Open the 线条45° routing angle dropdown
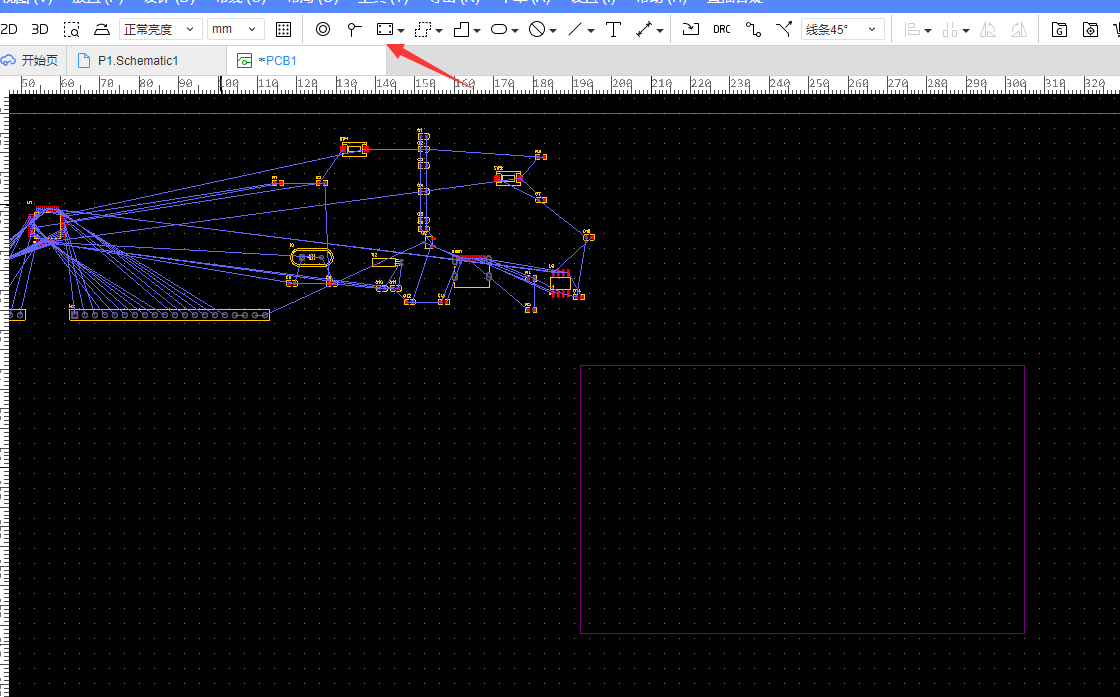The height and width of the screenshot is (697, 1120). [x=842, y=30]
